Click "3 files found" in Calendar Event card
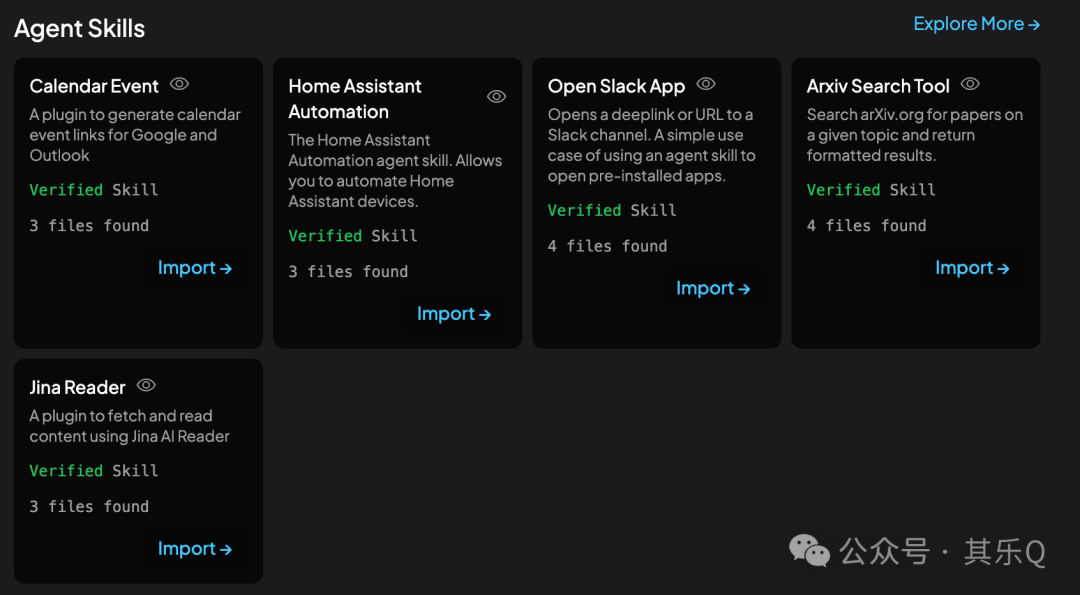The image size is (1080, 595). point(89,225)
